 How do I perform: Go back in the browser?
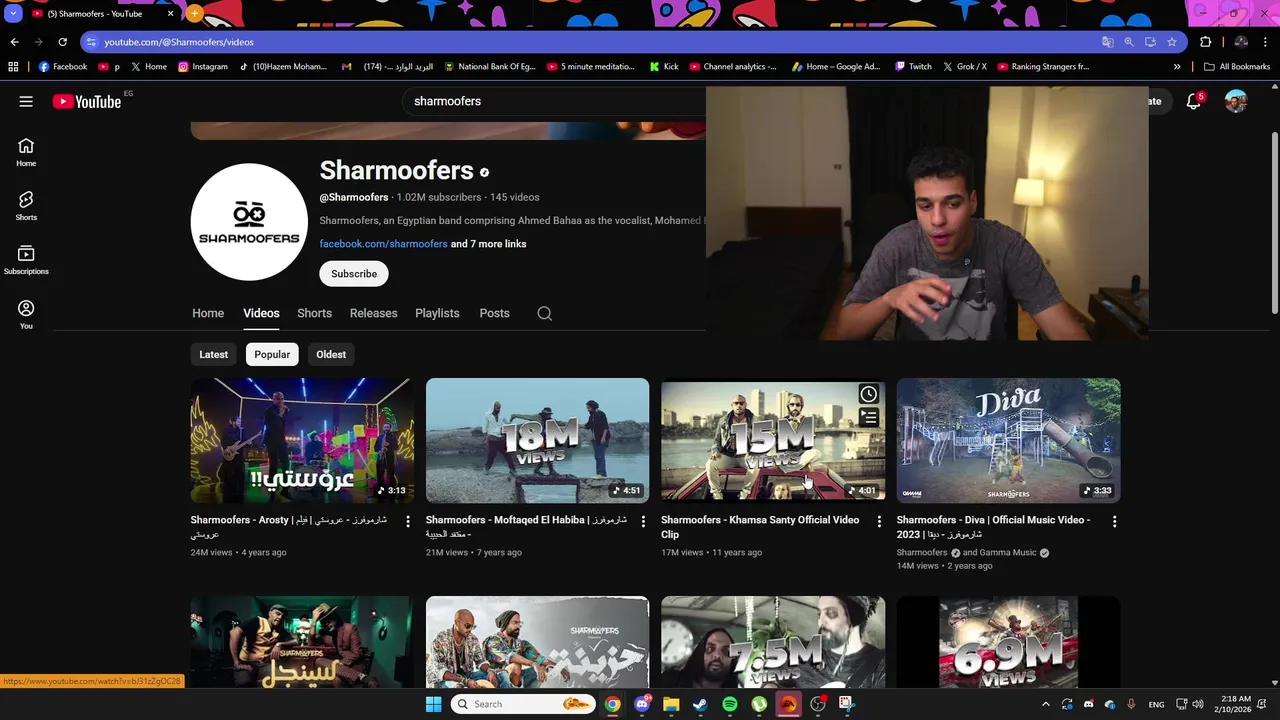pyautogui.click(x=14, y=42)
